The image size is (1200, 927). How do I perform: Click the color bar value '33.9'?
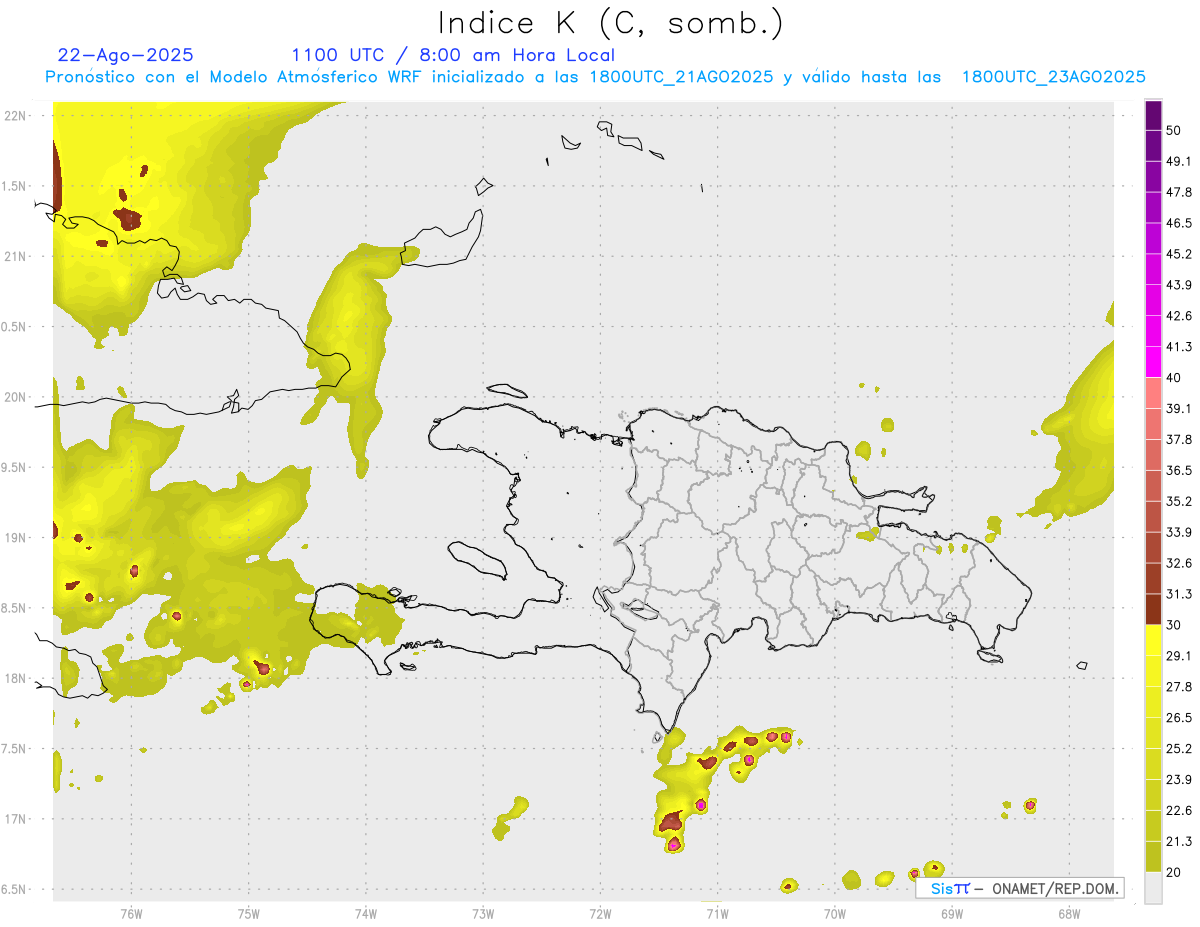[1179, 532]
